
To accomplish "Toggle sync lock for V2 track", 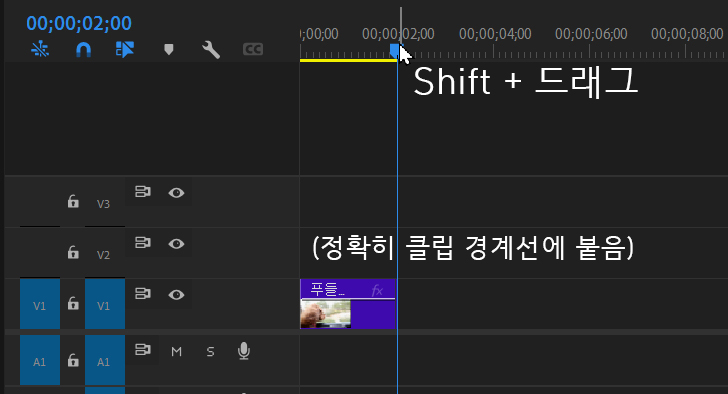I will click(143, 243).
